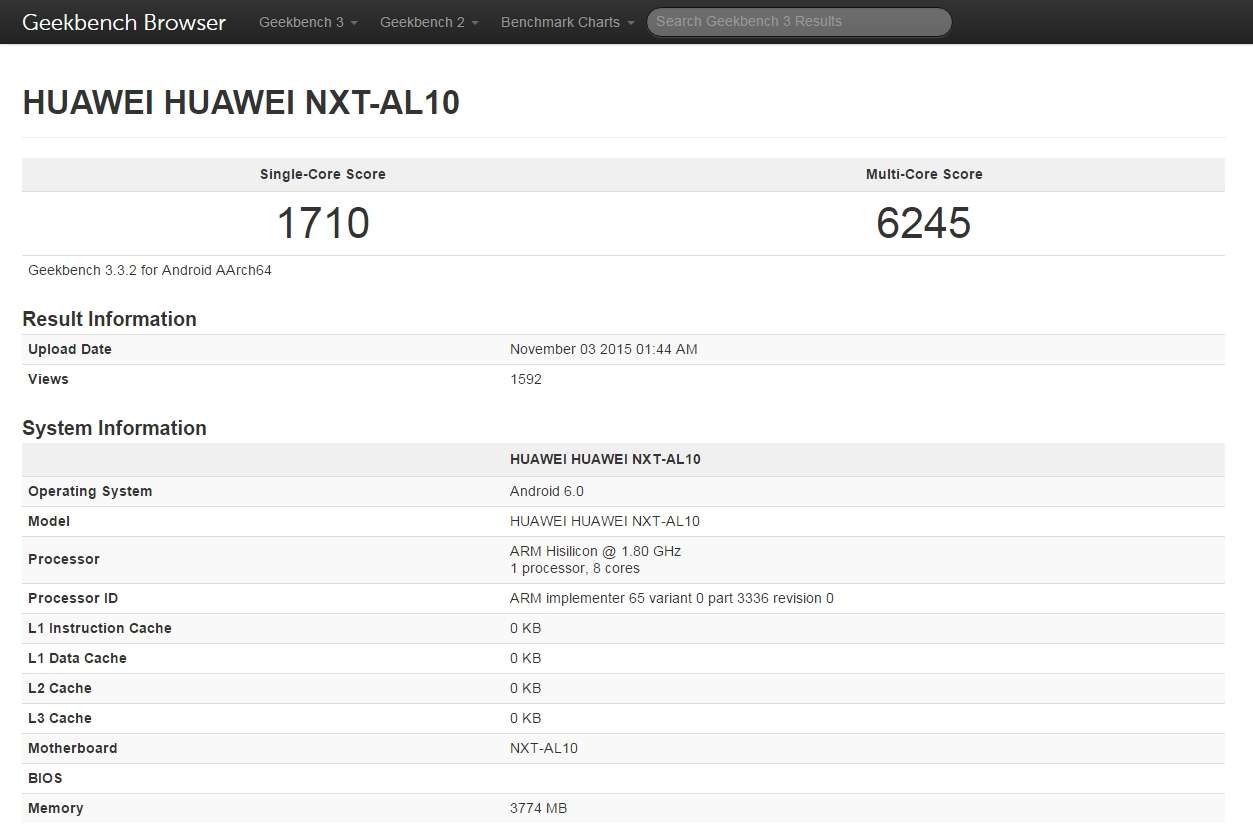Select the ARM implementer 65 variant value
Viewport: 1253px width, 837px height.
point(672,598)
